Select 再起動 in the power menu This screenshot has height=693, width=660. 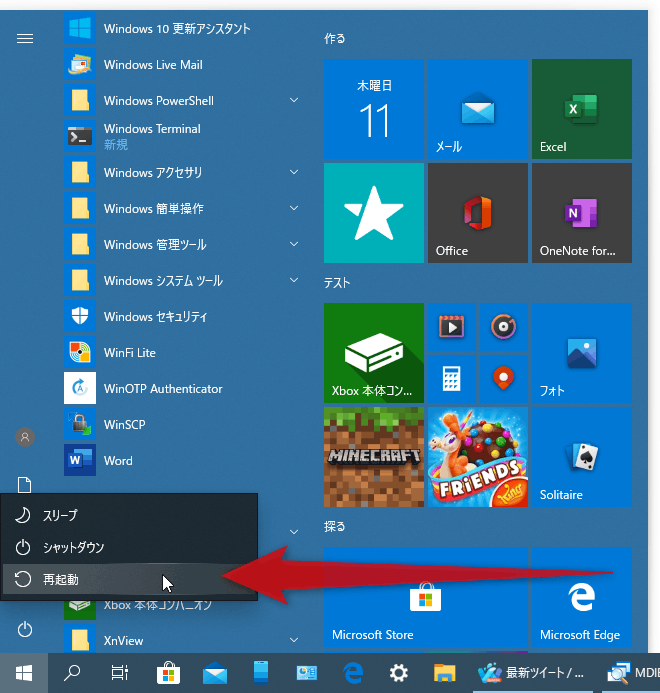coord(129,579)
